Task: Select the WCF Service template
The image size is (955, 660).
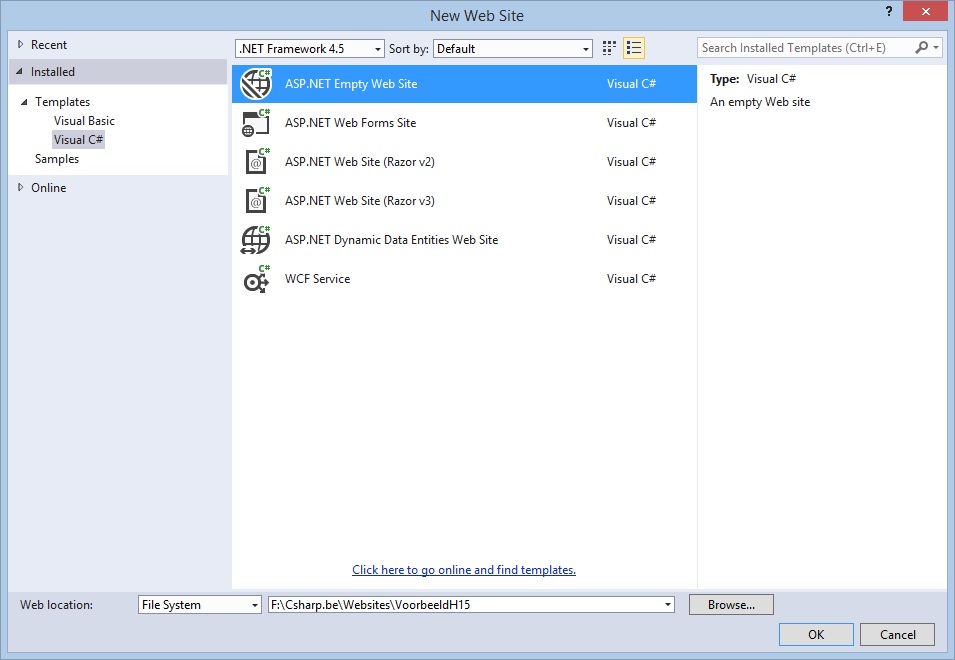Action: (x=464, y=279)
